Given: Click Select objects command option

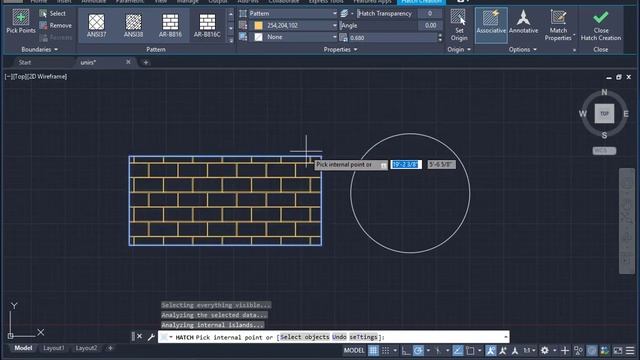Looking at the screenshot, I should click(304, 337).
